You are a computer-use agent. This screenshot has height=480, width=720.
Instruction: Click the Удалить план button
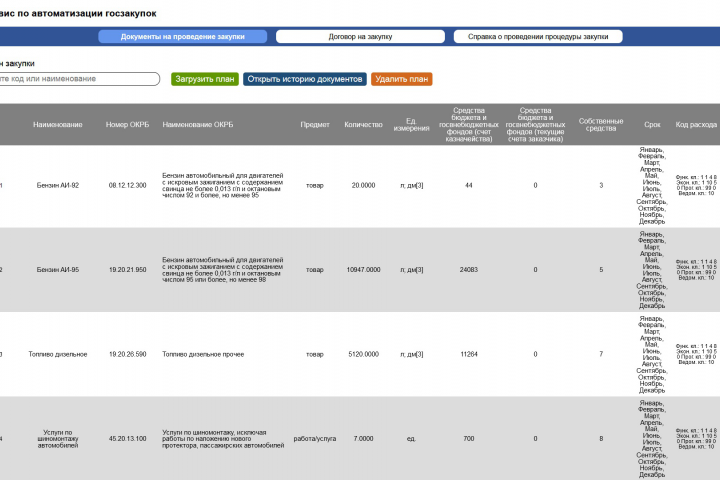click(x=402, y=79)
